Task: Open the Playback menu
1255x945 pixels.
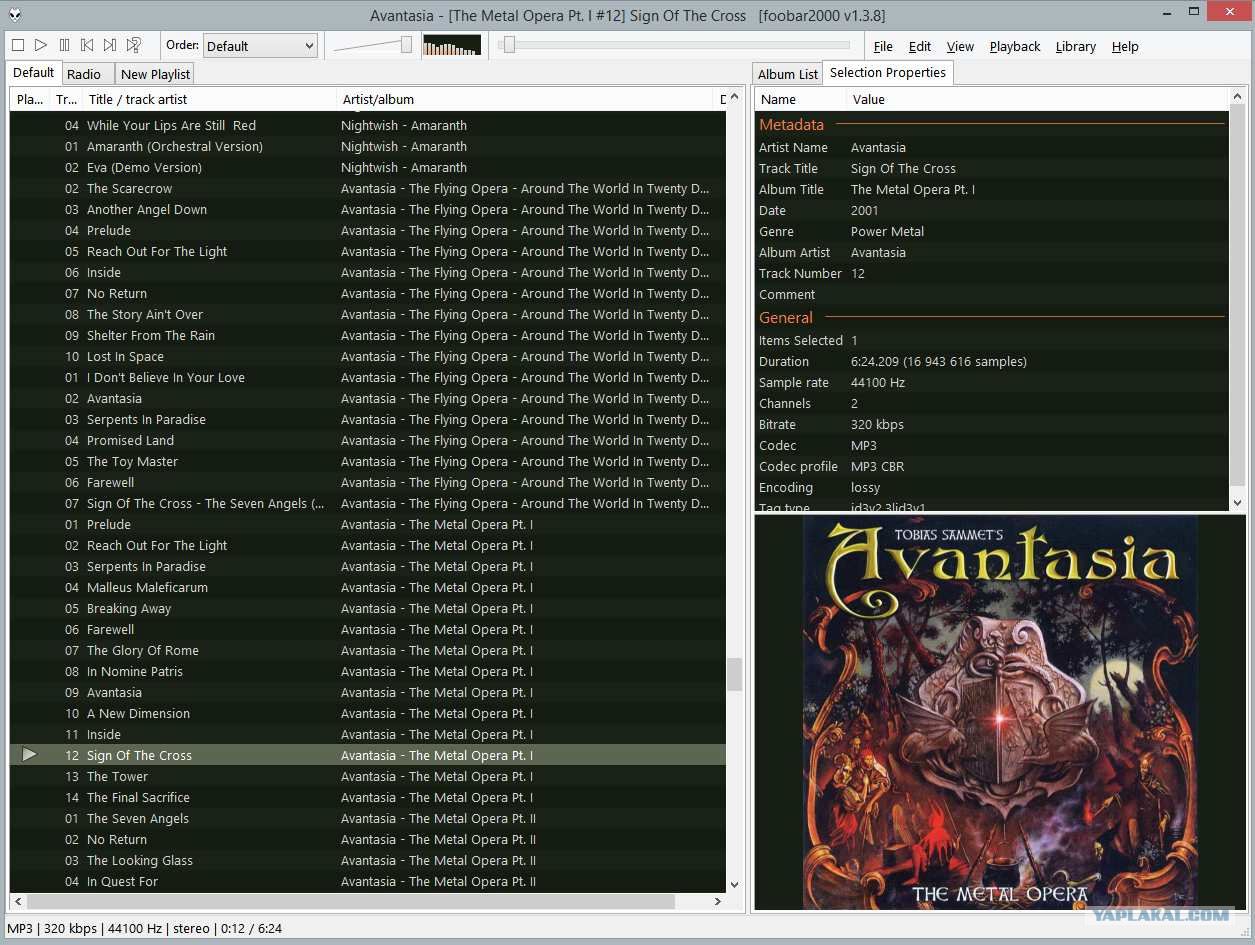Action: [x=1014, y=46]
